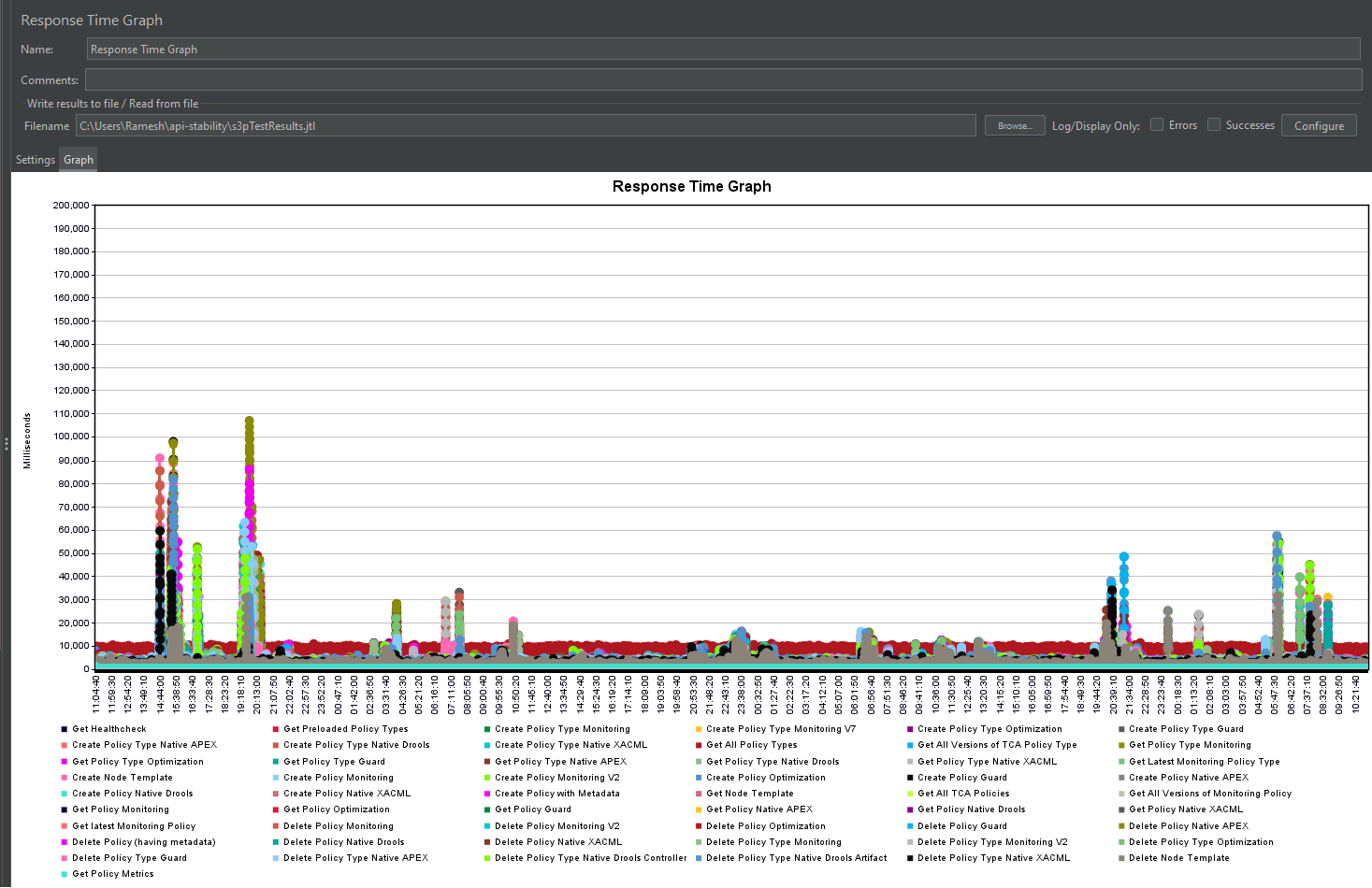Click the 'Get Node Template' legend label
This screenshot has width=1372, height=888.
[750, 794]
